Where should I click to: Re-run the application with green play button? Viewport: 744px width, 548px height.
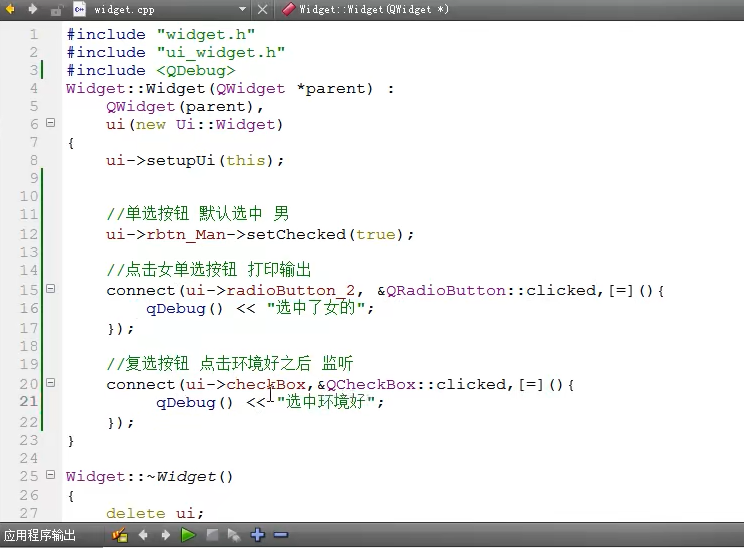(188, 535)
